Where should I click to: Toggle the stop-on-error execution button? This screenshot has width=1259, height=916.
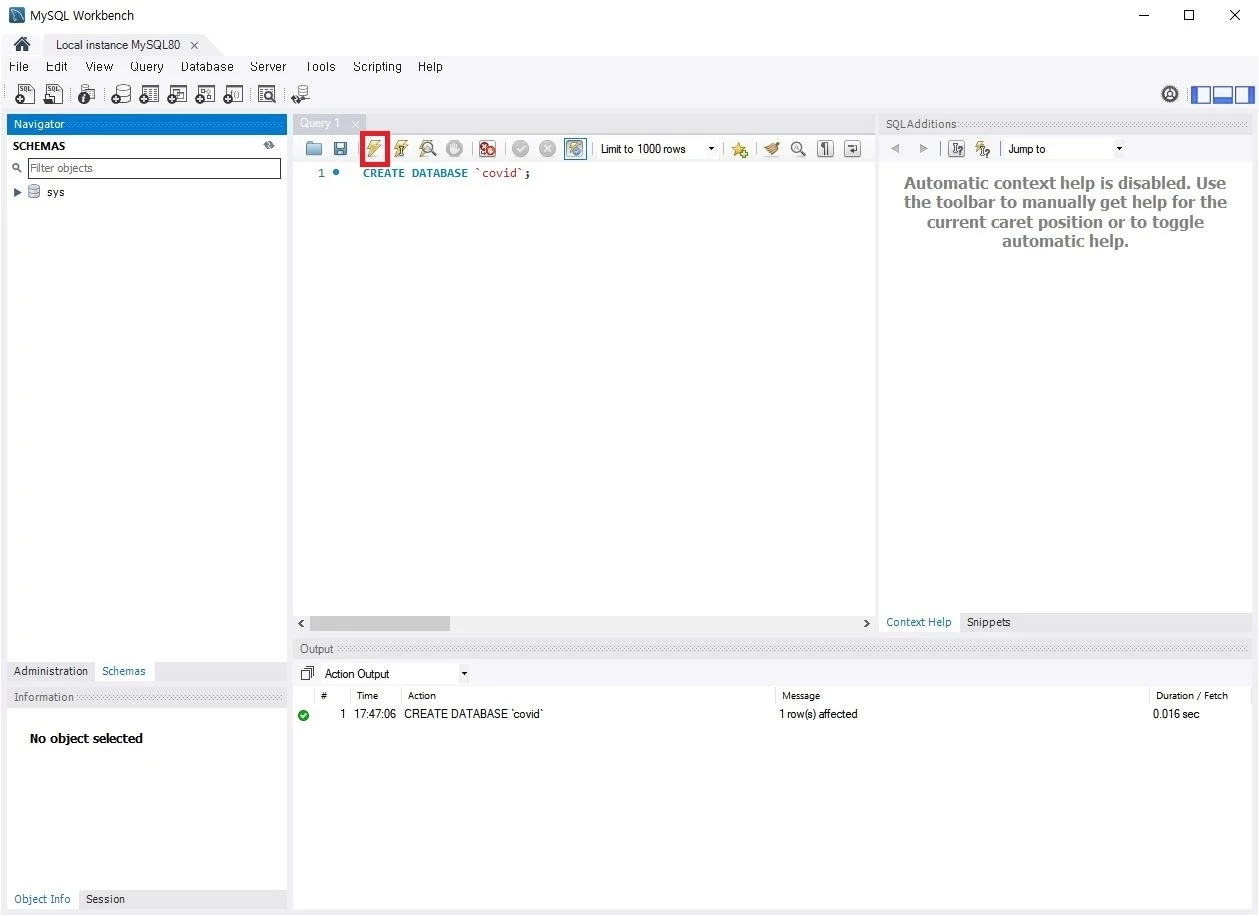pyautogui.click(x=487, y=149)
